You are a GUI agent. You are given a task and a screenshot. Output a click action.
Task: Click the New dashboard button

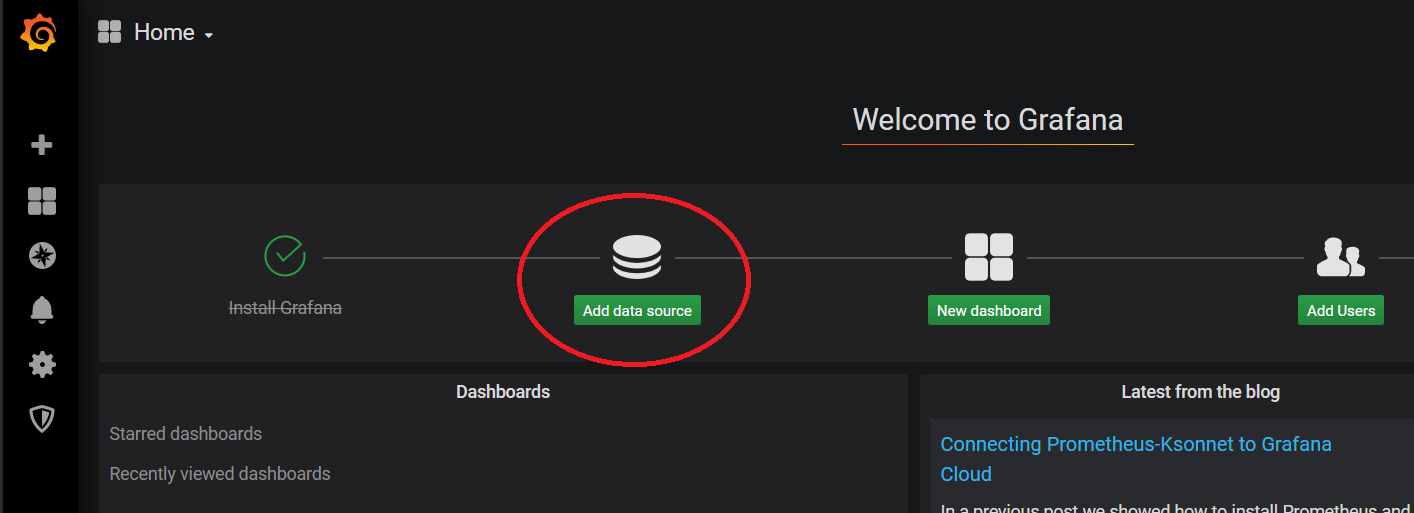989,310
